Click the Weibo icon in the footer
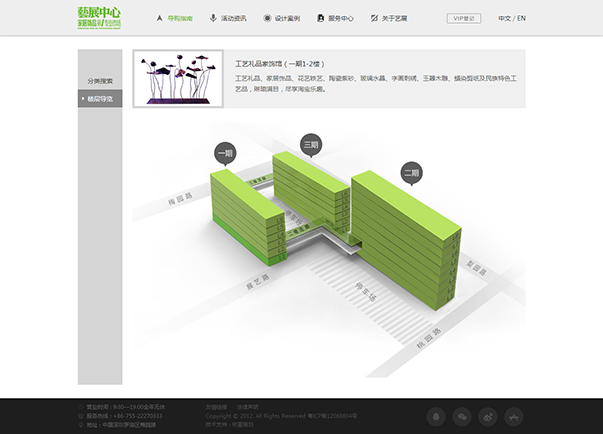The height and width of the screenshot is (434, 603). coord(488,417)
